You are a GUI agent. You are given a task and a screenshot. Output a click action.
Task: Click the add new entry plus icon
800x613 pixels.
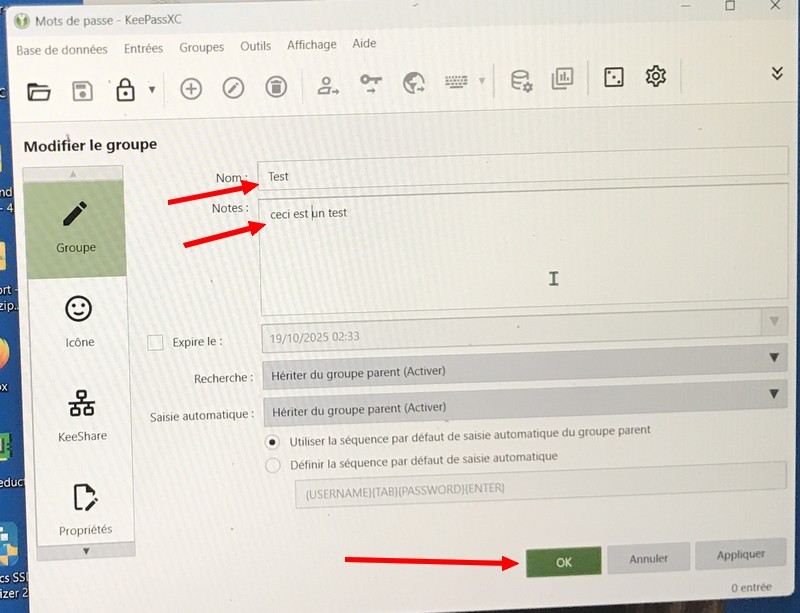[x=190, y=88]
